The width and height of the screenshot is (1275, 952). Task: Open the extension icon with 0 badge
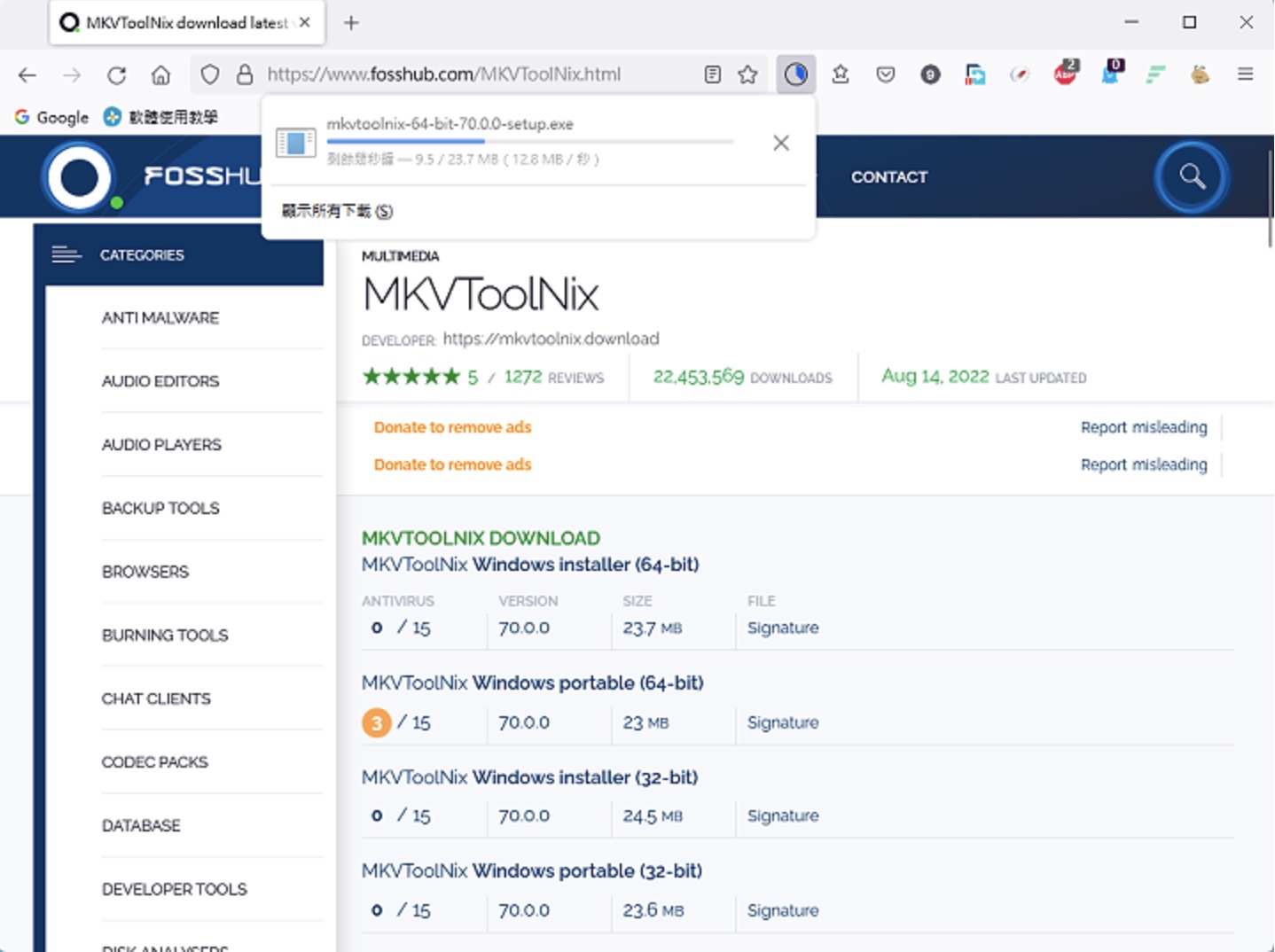pos(1110,74)
